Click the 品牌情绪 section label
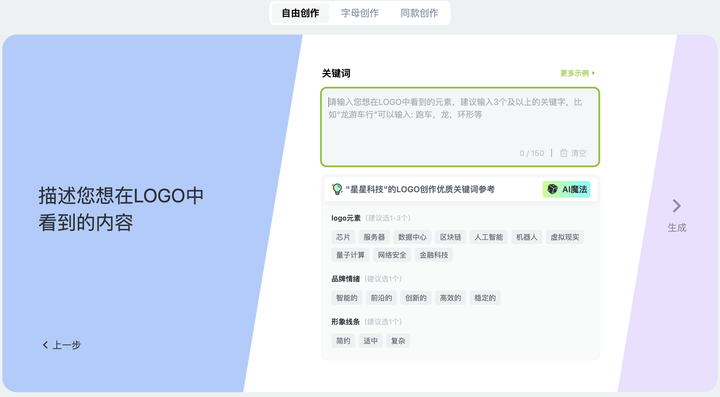The width and height of the screenshot is (720, 397). pyautogui.click(x=346, y=279)
